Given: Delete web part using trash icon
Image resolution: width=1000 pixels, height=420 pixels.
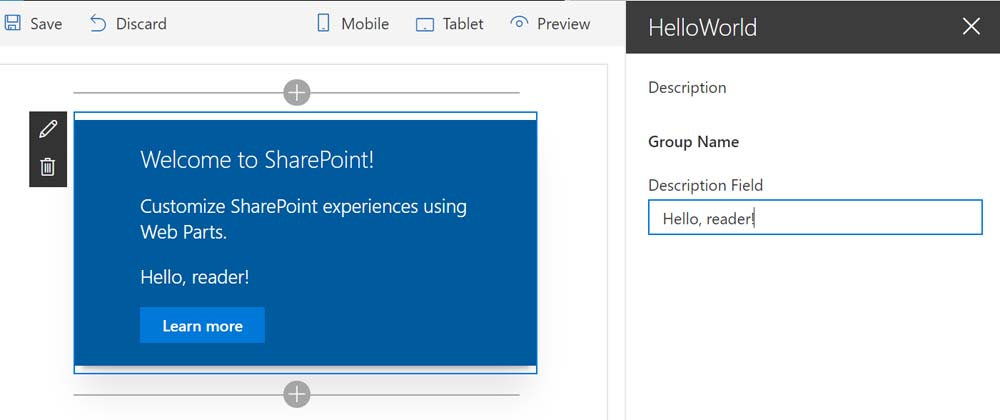Looking at the screenshot, I should tap(48, 167).
